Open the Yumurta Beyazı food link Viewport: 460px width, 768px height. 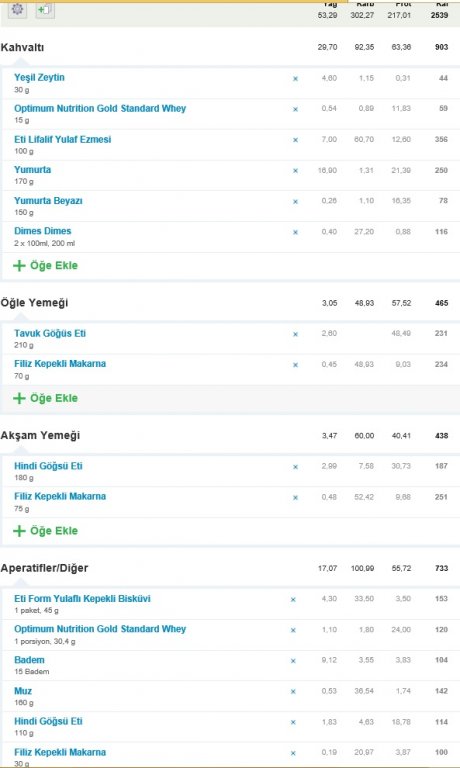48,201
